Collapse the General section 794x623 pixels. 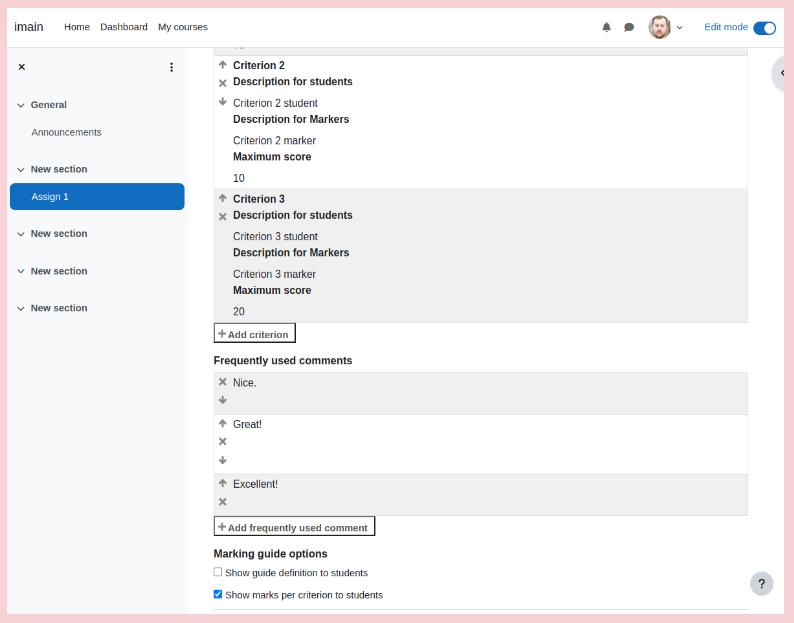point(21,105)
